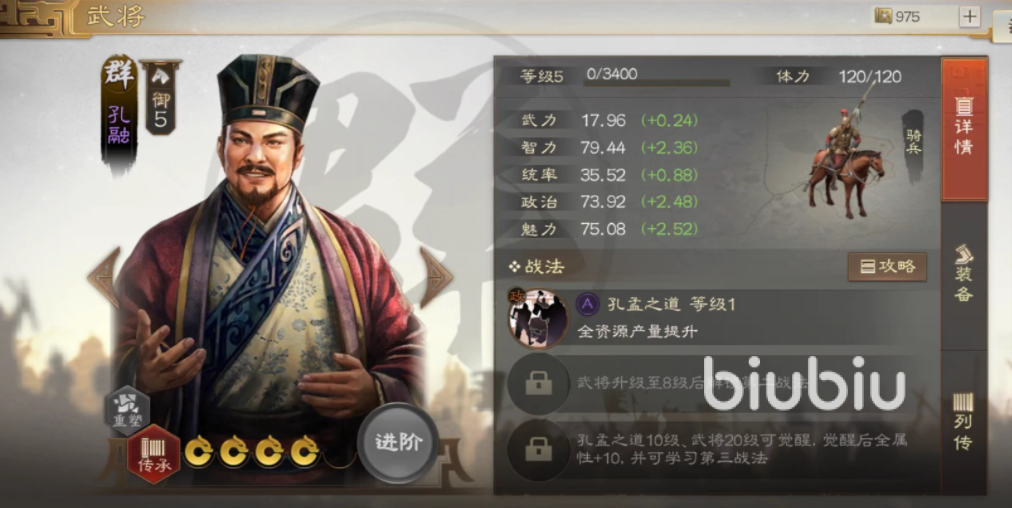Go to previous general with left arrow
This screenshot has height=508, width=1012.
coord(105,278)
